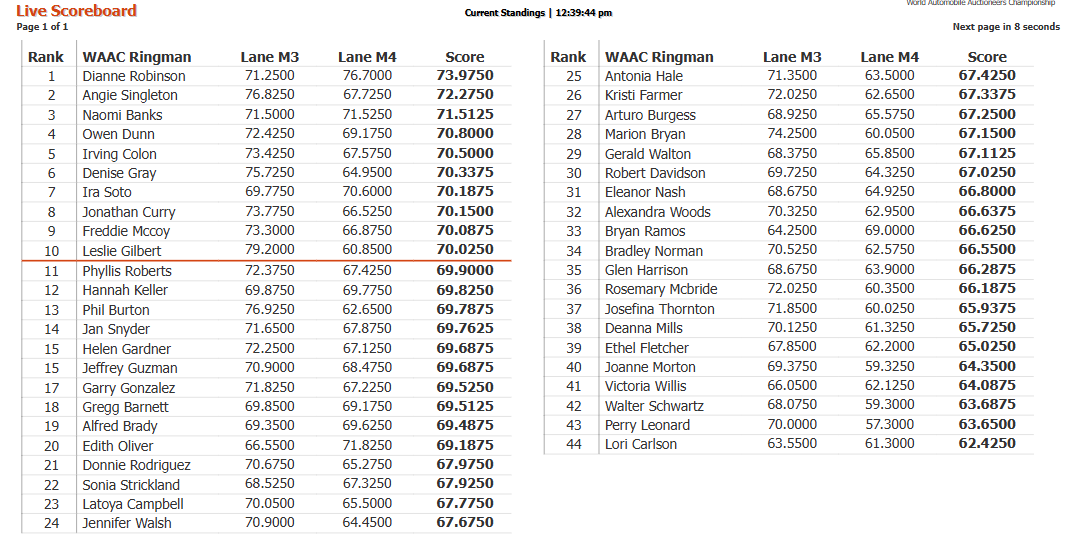Click the Page 1 of 1 indicator

(42, 27)
